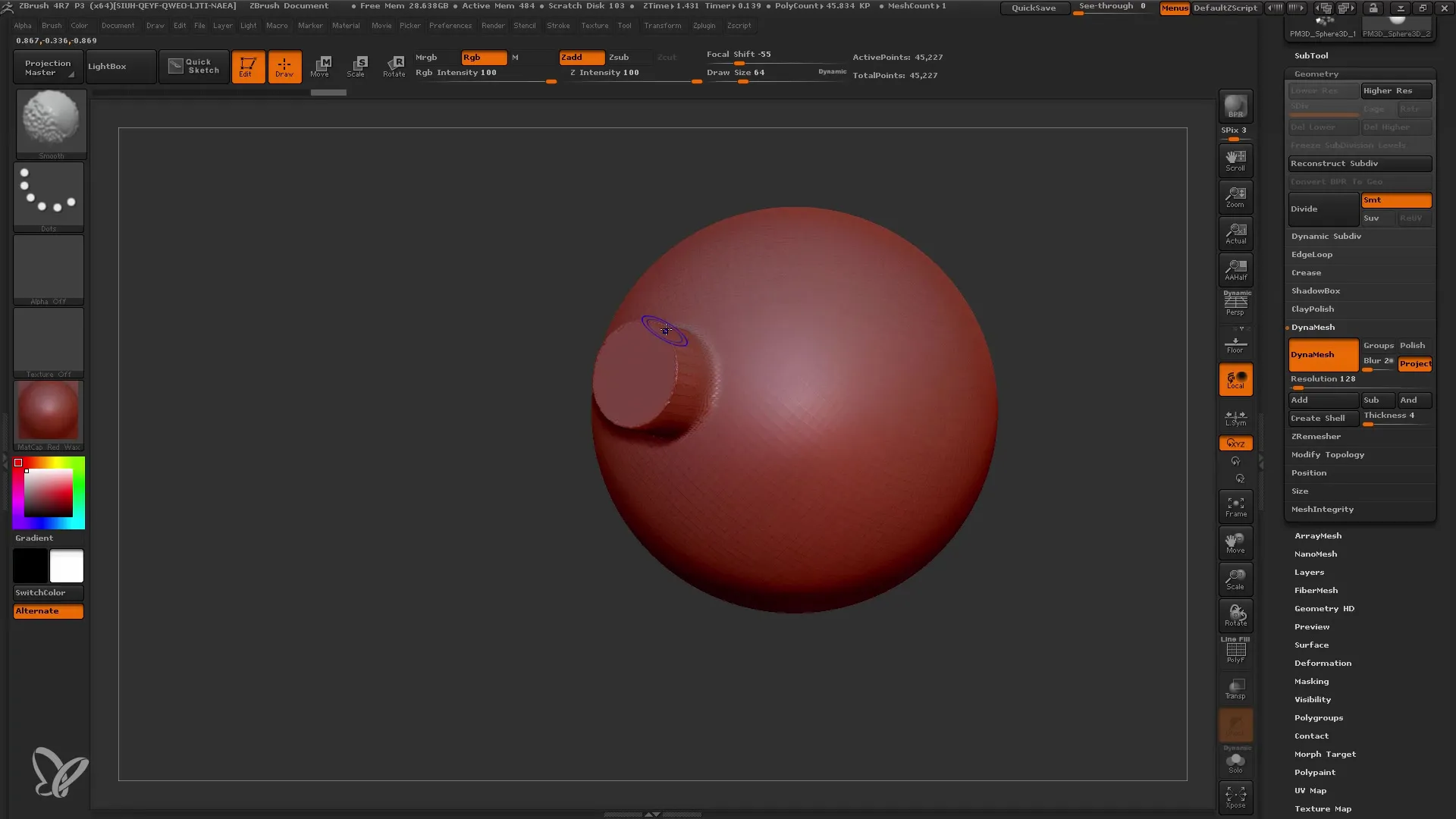Screen dimensions: 1456x819
Task: Click the right shelf Rotate icon
Action: [x=1235, y=615]
